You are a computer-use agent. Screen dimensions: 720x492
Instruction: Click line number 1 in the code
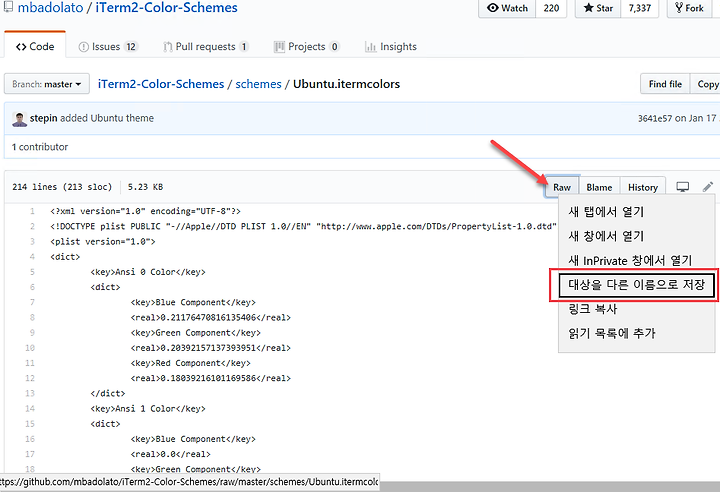click(x=32, y=211)
